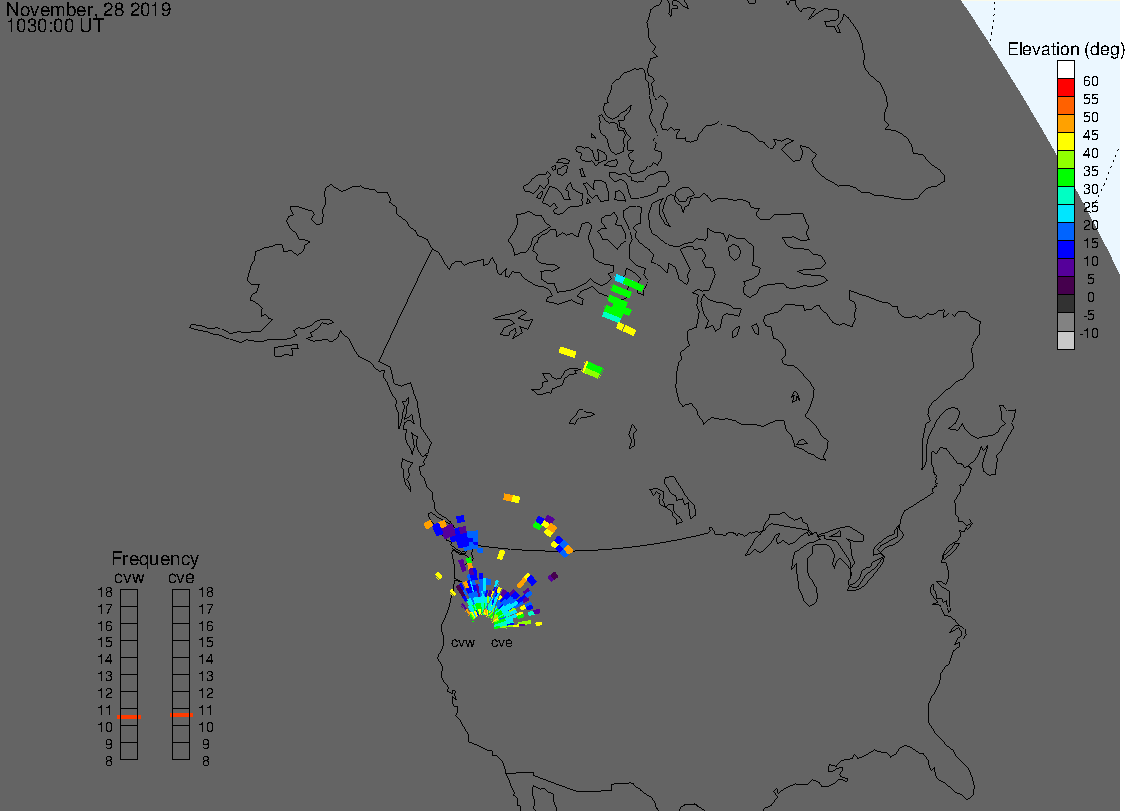1125x811 pixels.
Task: Click the cvw header above frequency scale
Action: pyautogui.click(x=129, y=578)
